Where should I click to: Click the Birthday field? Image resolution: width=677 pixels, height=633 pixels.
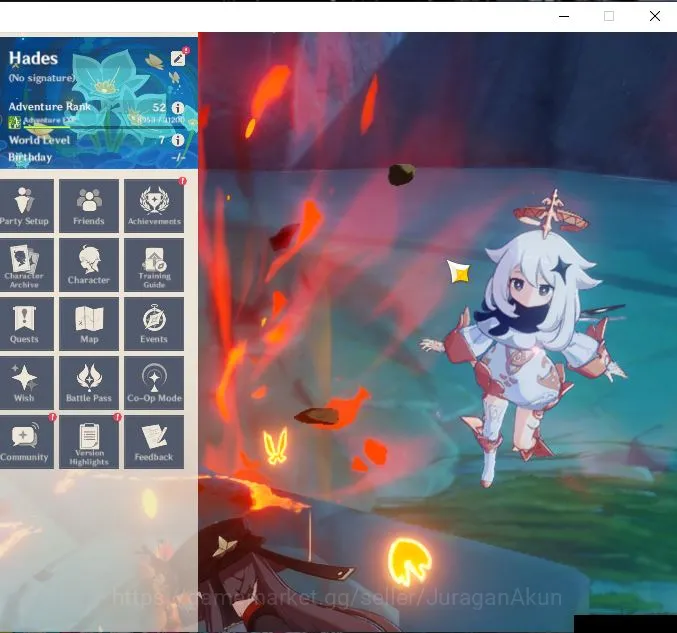[97, 157]
